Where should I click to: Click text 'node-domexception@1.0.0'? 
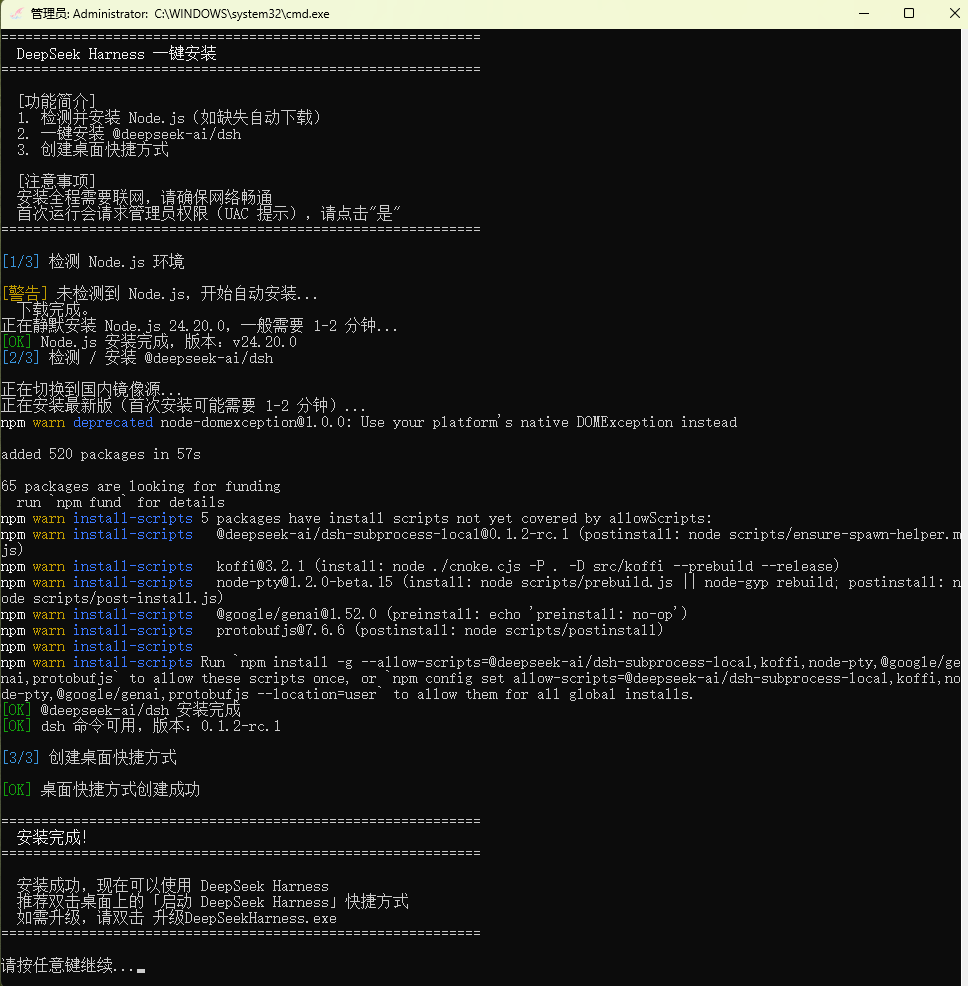click(252, 423)
